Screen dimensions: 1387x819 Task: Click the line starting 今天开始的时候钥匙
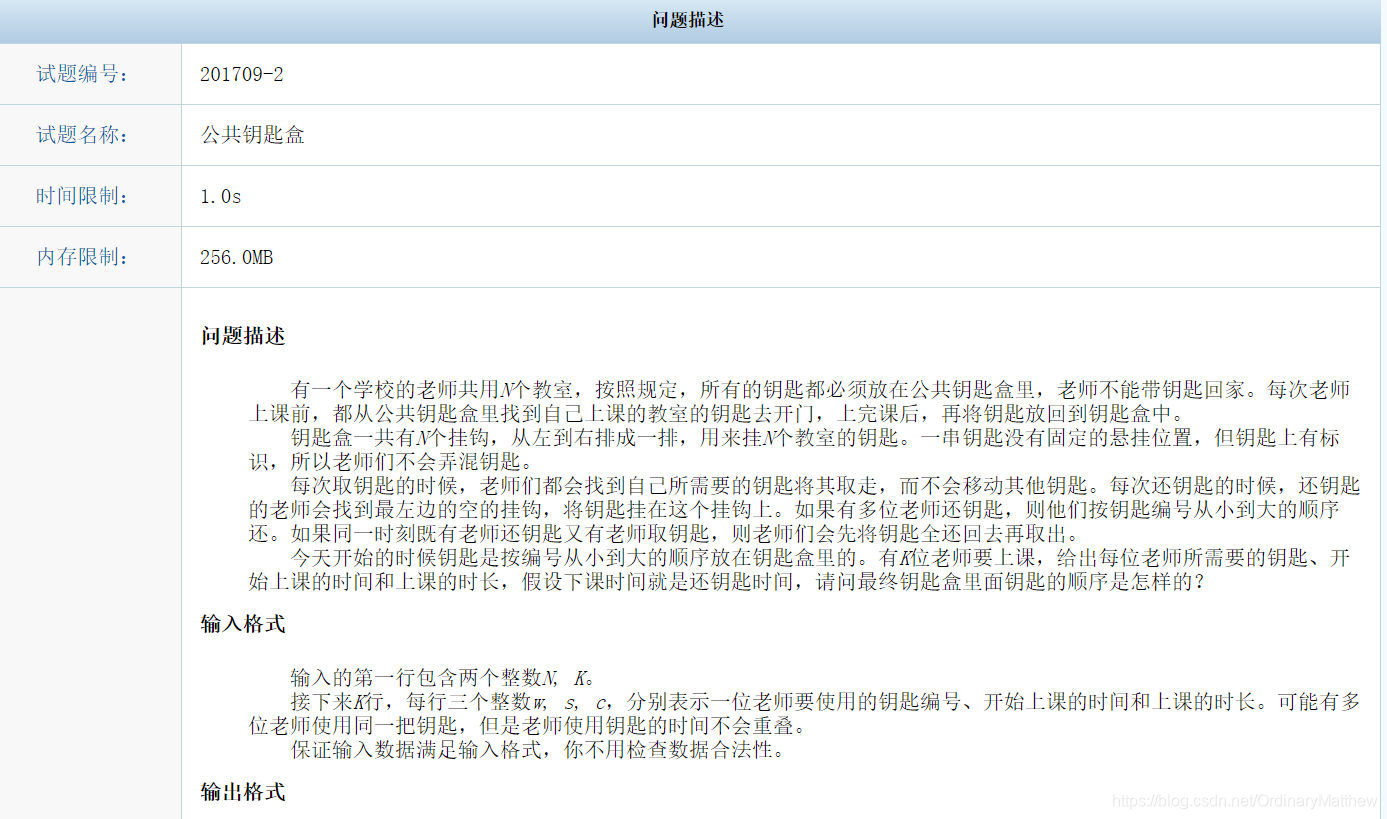(821, 557)
